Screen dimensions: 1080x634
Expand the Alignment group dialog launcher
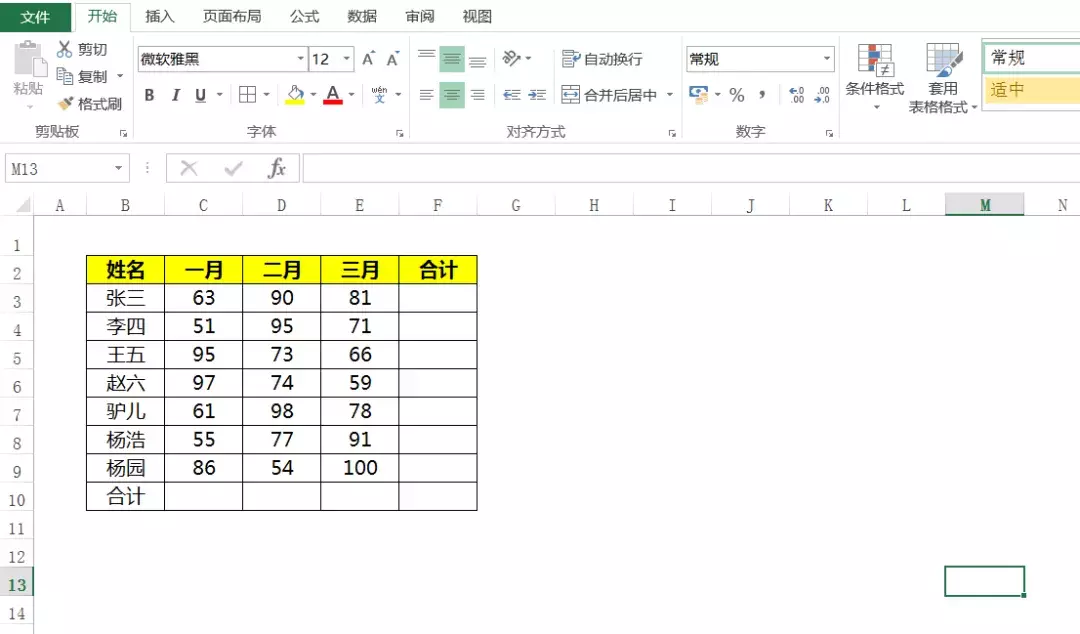(672, 134)
